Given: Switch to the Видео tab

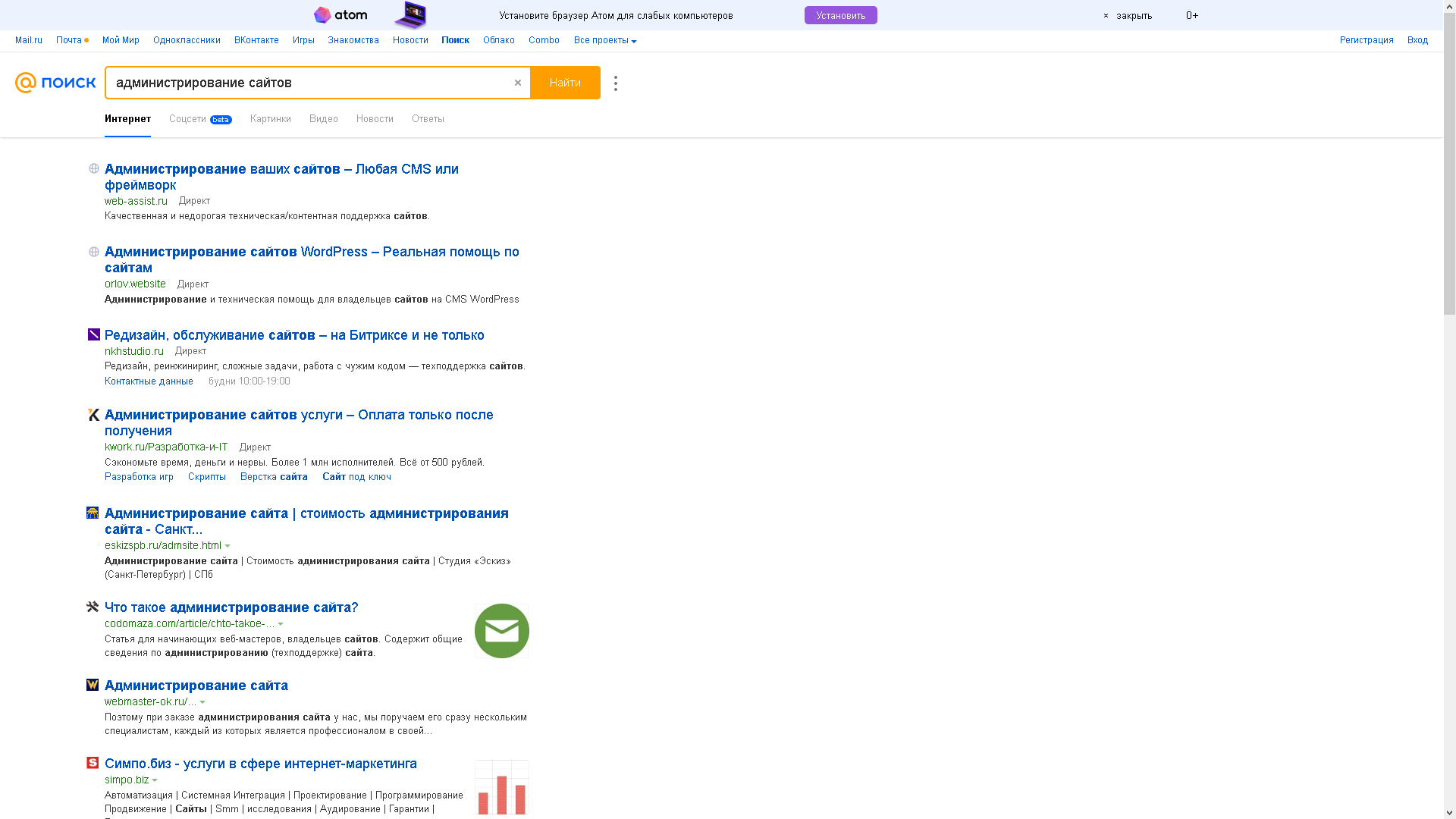Looking at the screenshot, I should tap(324, 119).
